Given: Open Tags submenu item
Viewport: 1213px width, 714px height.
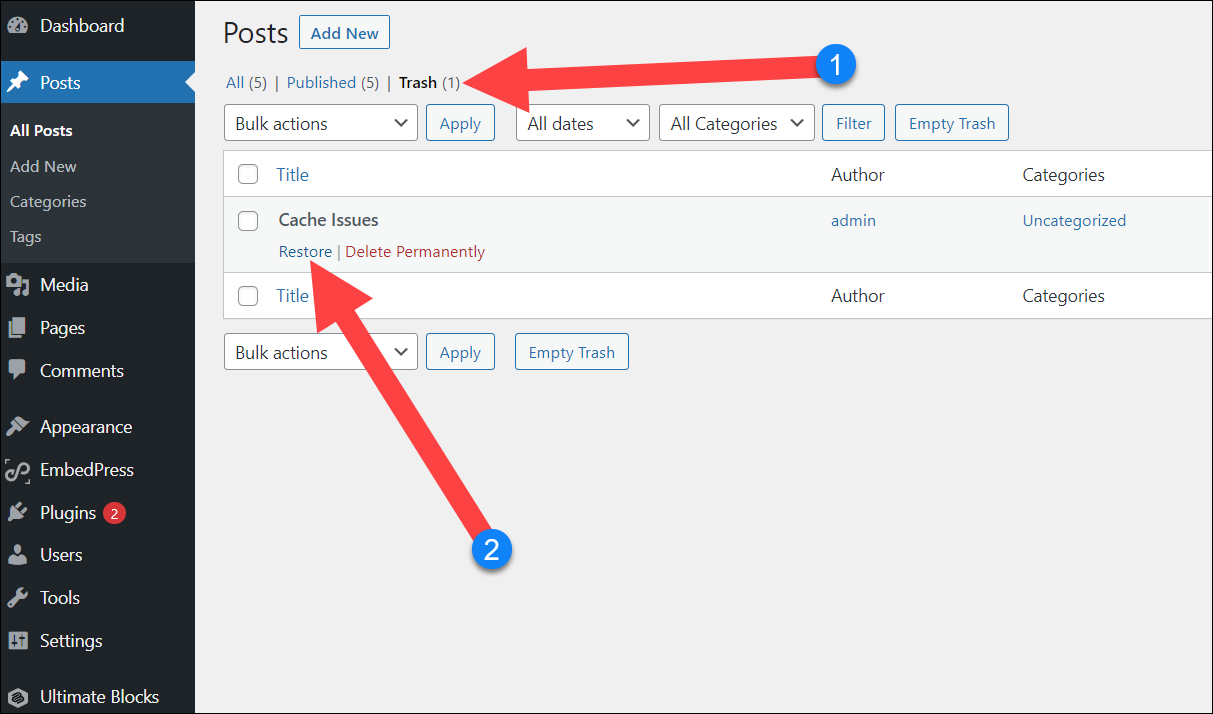Looking at the screenshot, I should point(26,237).
